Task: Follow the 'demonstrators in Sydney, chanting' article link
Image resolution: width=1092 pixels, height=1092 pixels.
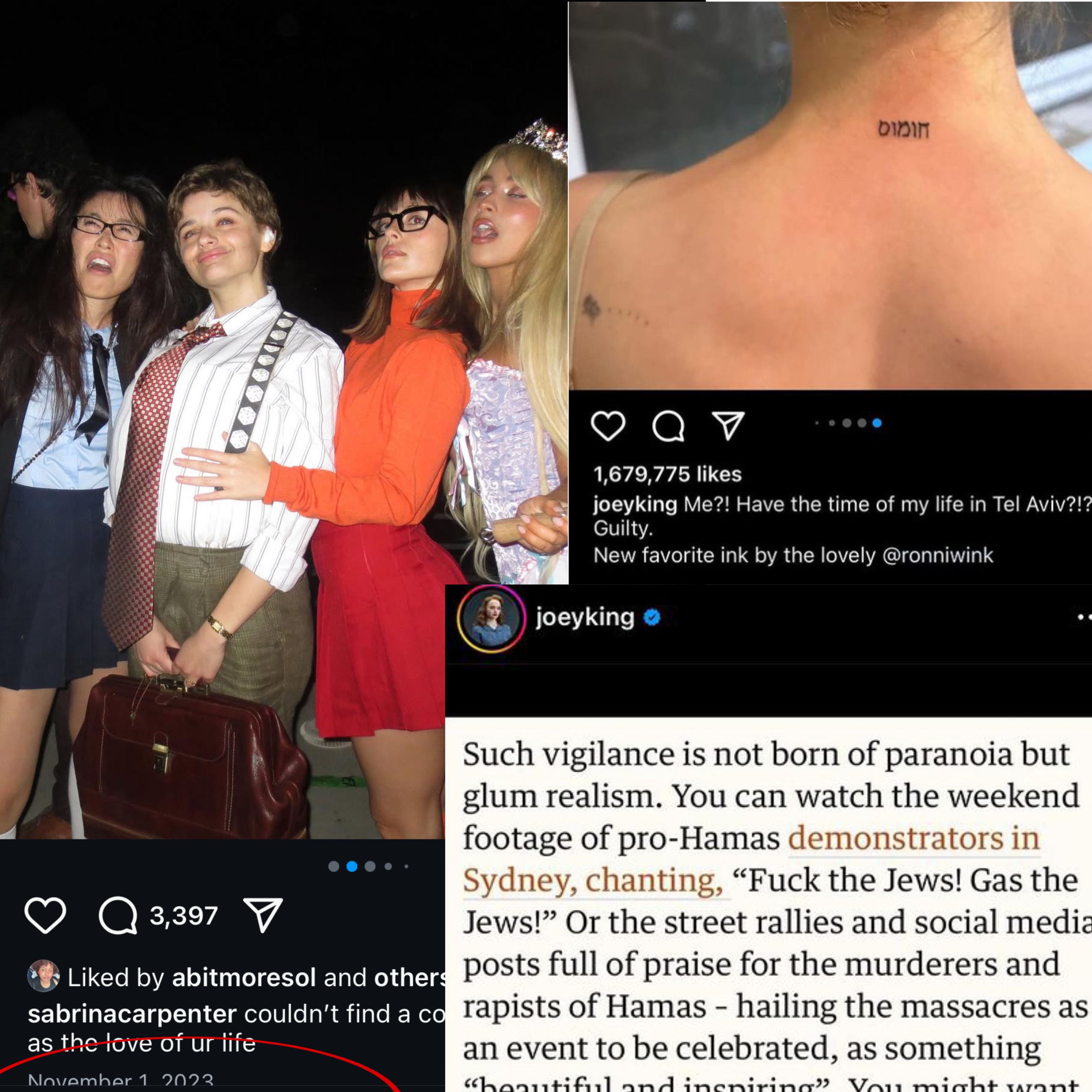Action: 751,859
